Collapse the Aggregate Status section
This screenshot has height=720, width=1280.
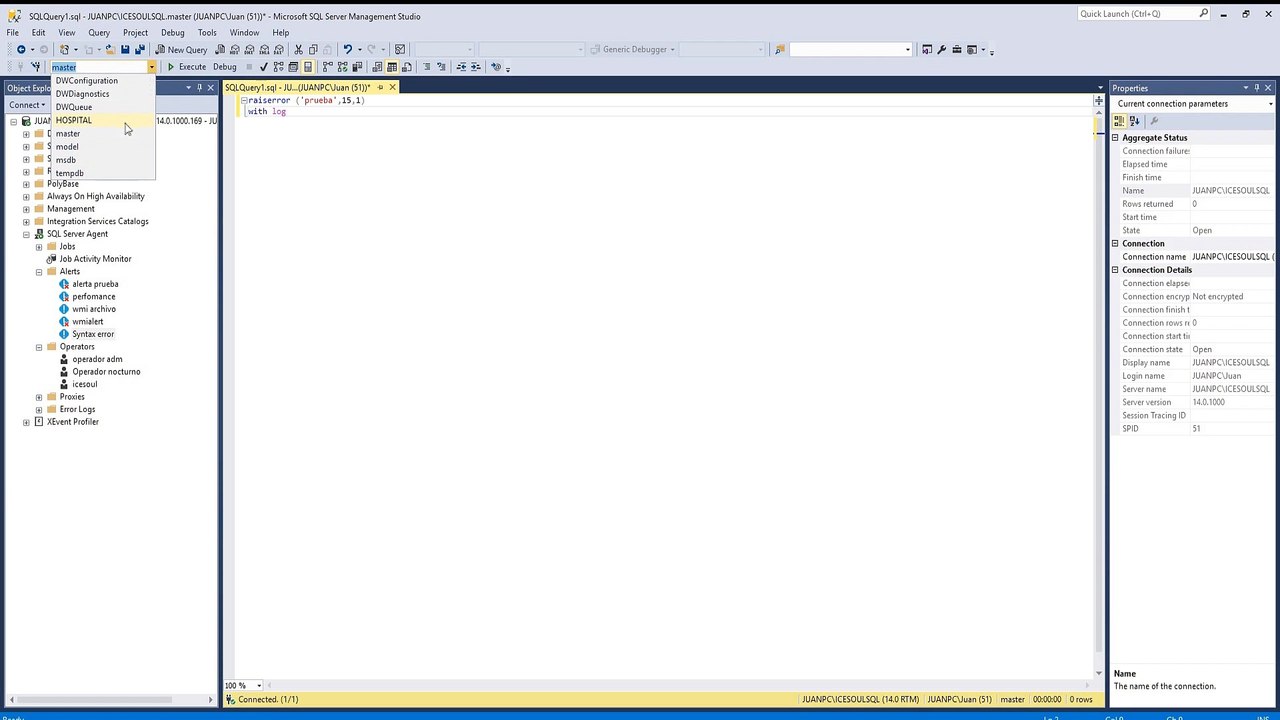point(1116,138)
